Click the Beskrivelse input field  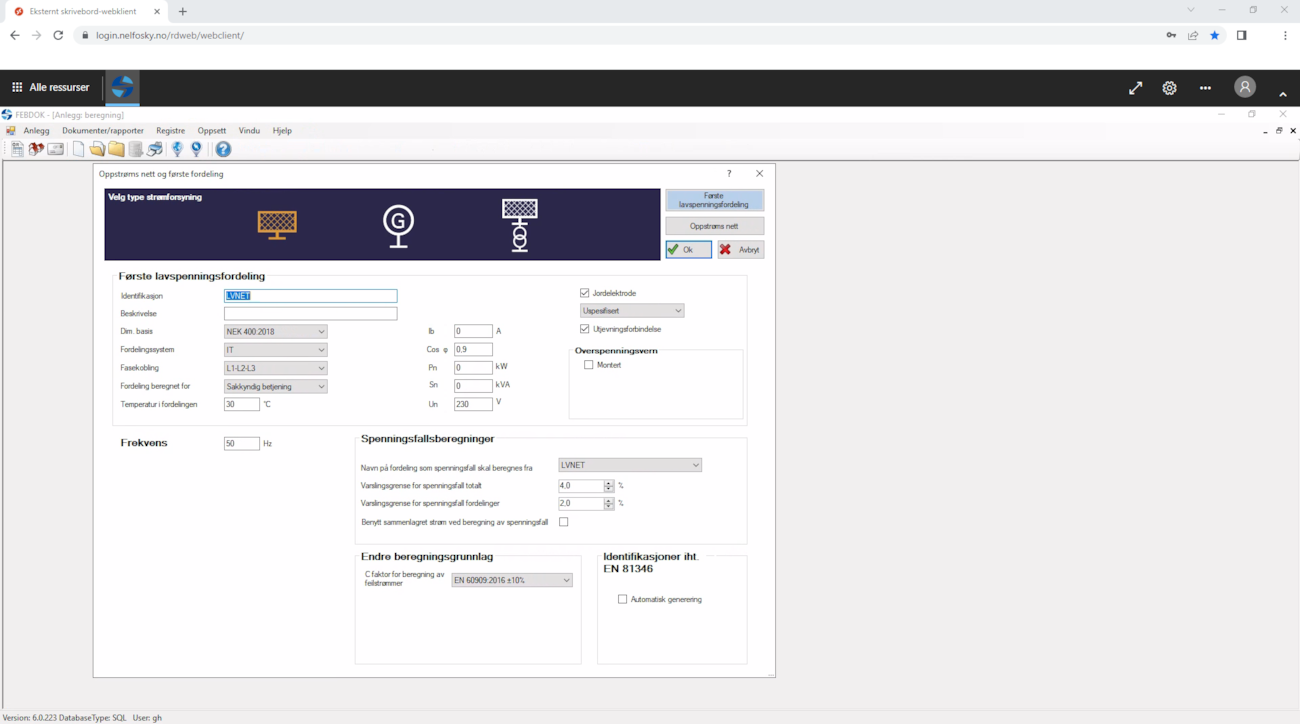(310, 314)
